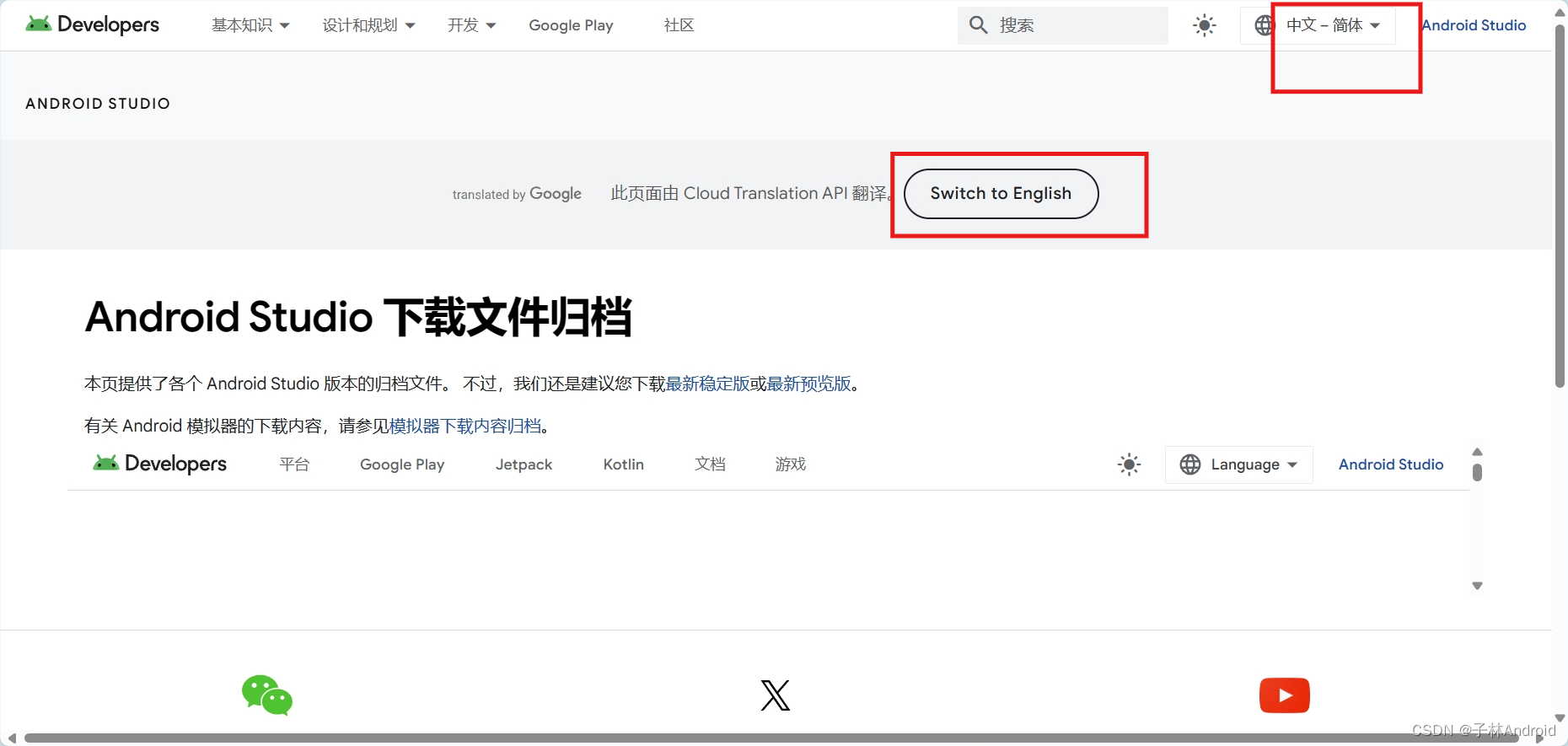1568x746 pixels.
Task: Select the 游戏 menu item
Action: (791, 464)
